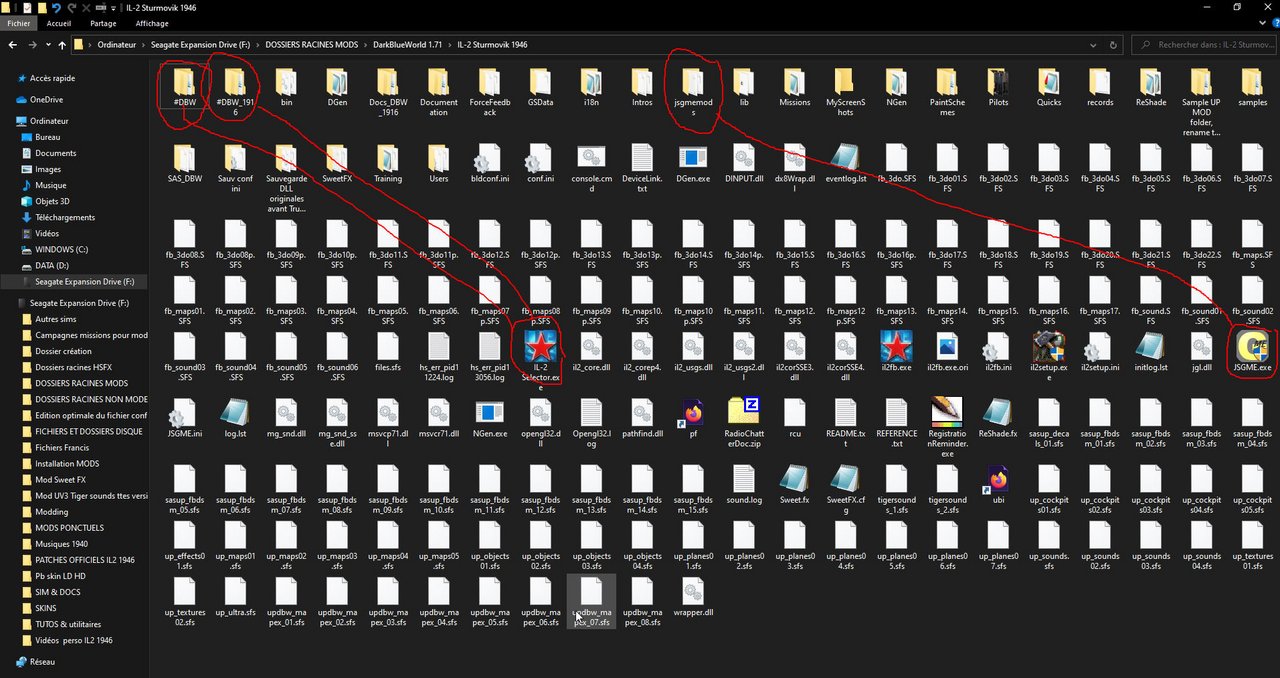
Task: Select the updbw_mapex_07.sfs file
Action: [x=591, y=602]
